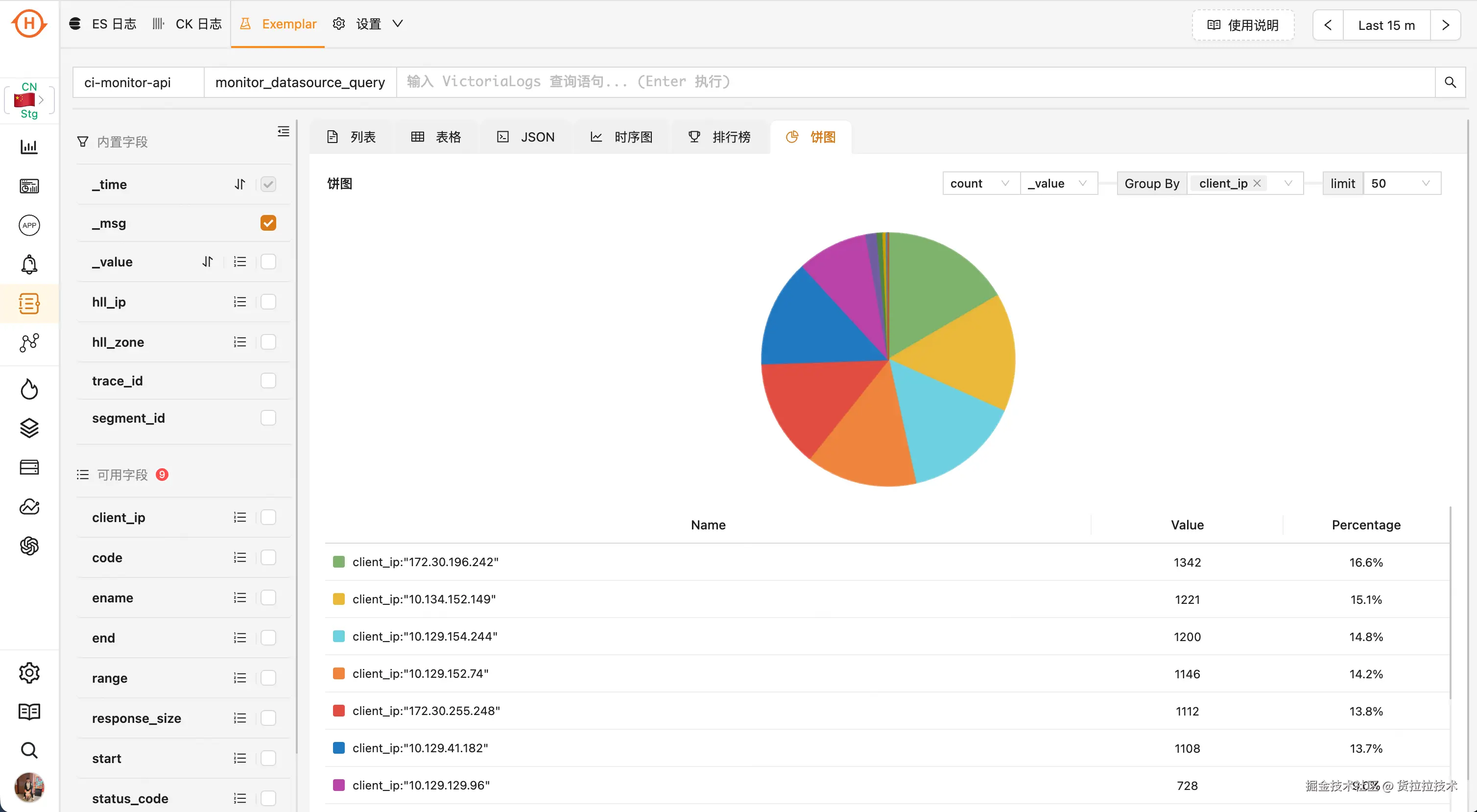The height and width of the screenshot is (812, 1477).
Task: Click the green swatch for 172.30.196.242
Action: pyautogui.click(x=339, y=562)
